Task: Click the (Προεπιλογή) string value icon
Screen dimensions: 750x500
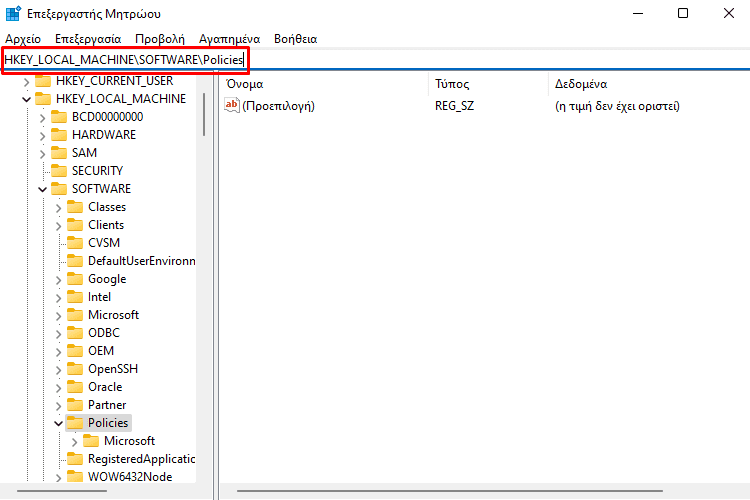Action: click(x=232, y=105)
